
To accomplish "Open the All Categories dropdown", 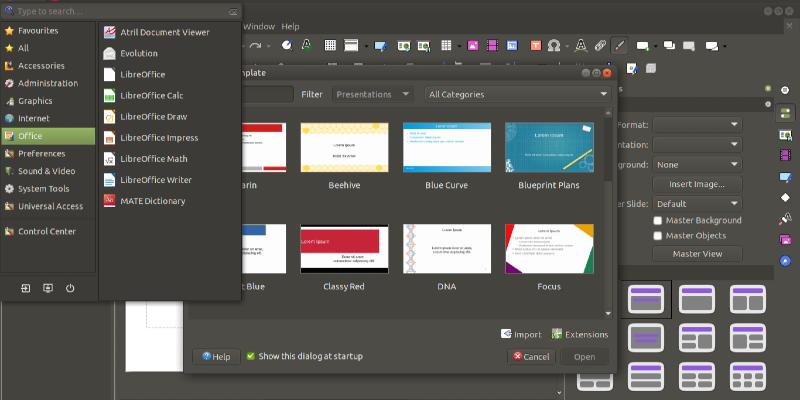I will pyautogui.click(x=517, y=94).
